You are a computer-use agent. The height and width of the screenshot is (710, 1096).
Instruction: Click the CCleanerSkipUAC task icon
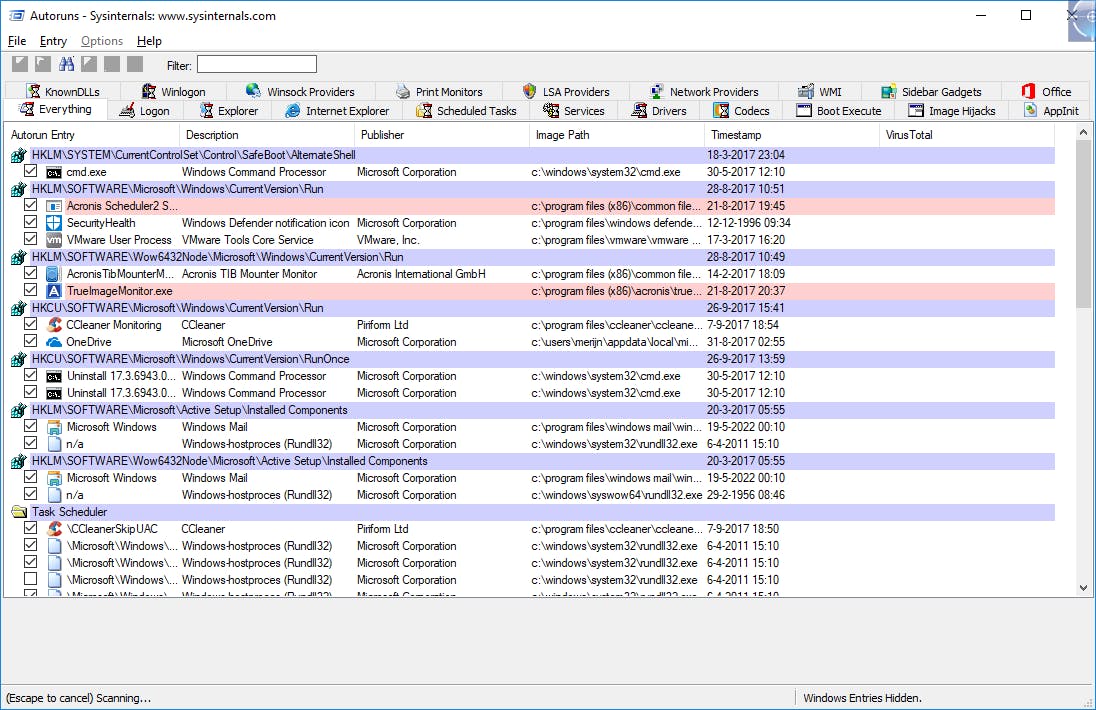point(53,528)
